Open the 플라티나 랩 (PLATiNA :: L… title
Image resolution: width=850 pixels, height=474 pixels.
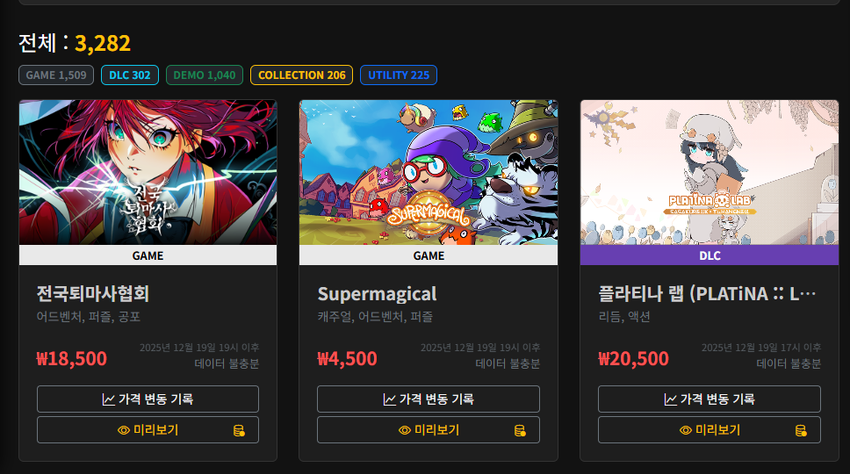tap(707, 294)
